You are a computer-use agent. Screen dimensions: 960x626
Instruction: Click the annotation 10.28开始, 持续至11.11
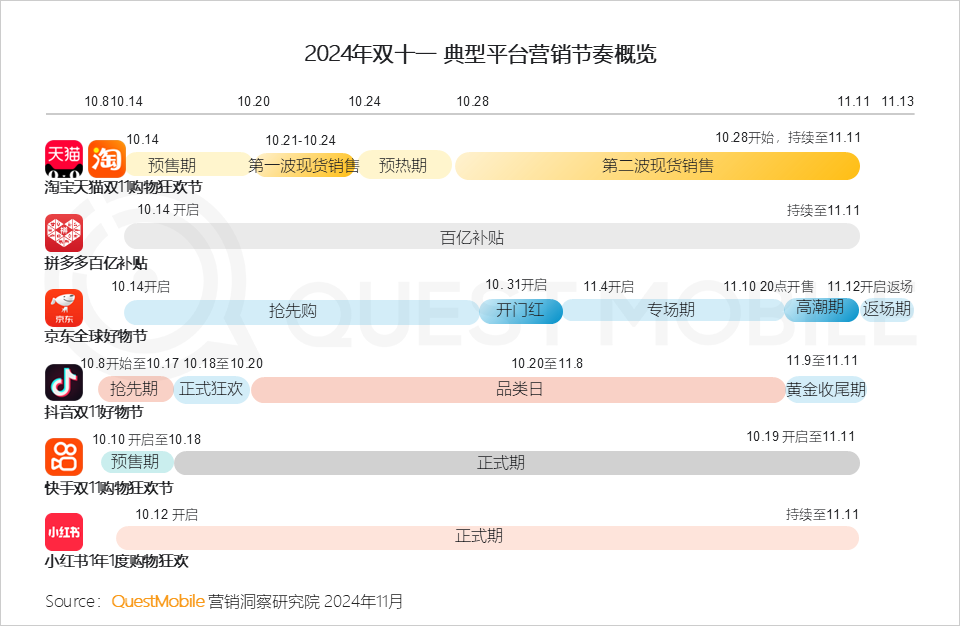tap(788, 138)
